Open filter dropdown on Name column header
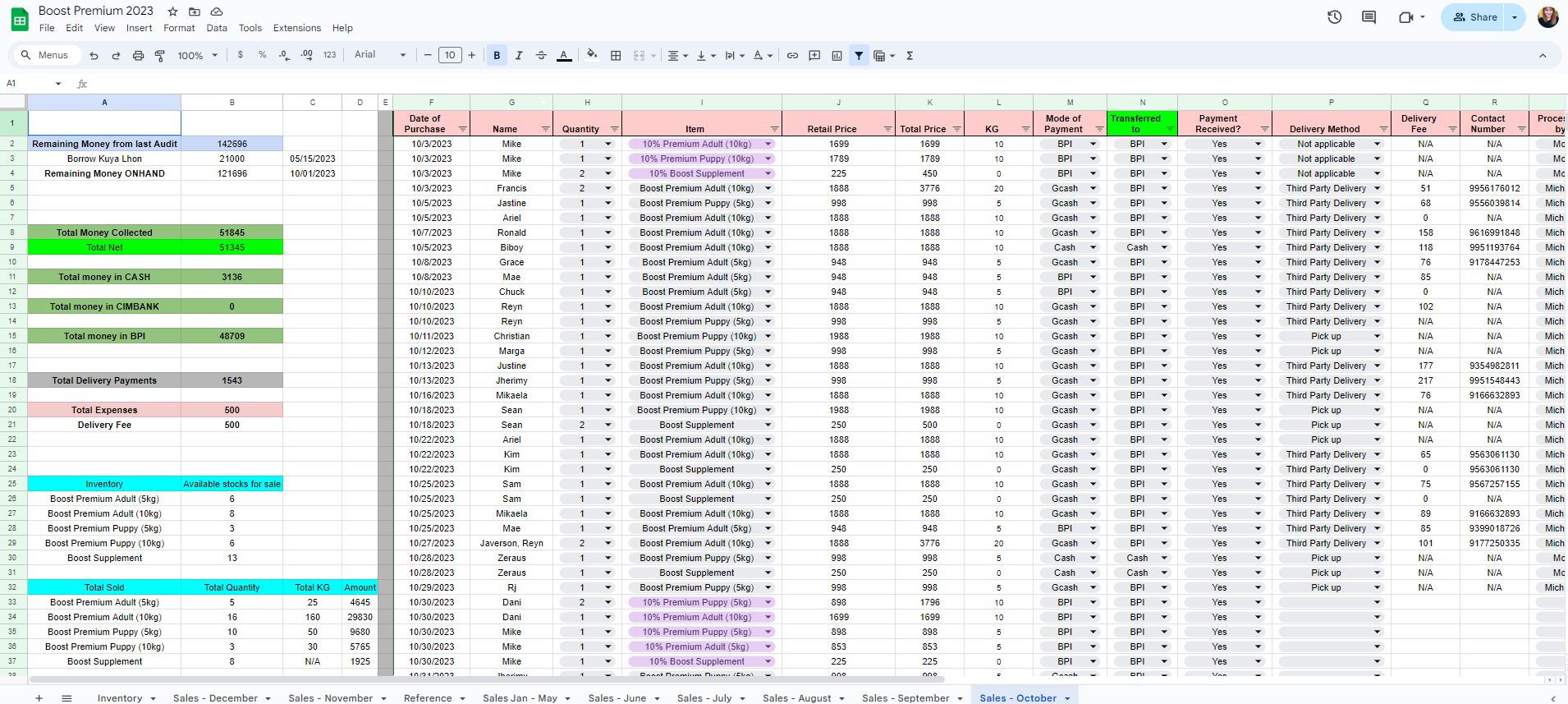Screen dimensions: 1568x704 point(545,130)
